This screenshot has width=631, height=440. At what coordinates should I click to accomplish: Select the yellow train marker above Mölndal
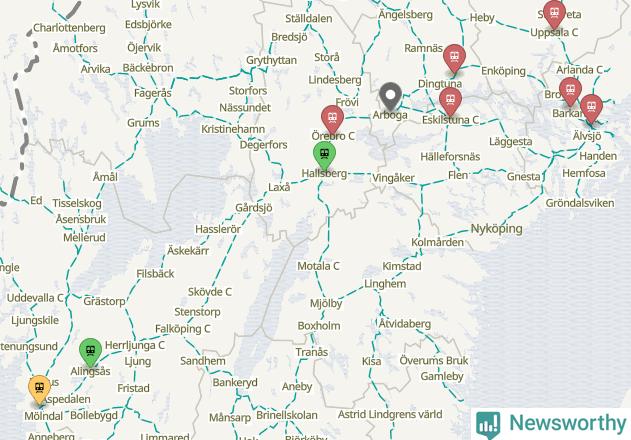click(39, 389)
